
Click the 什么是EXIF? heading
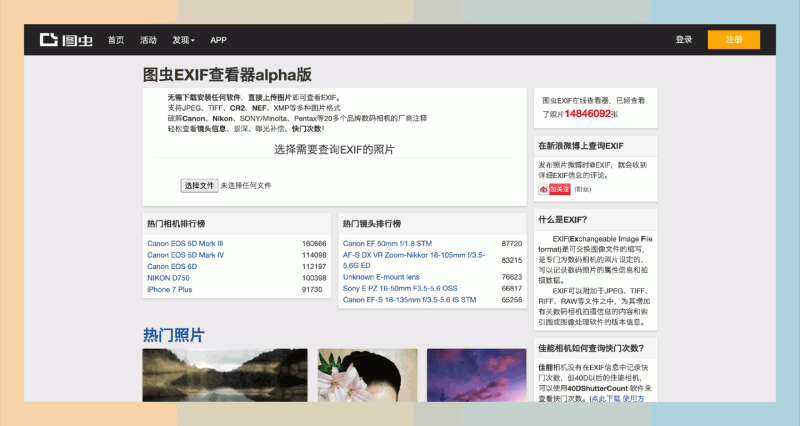click(563, 219)
